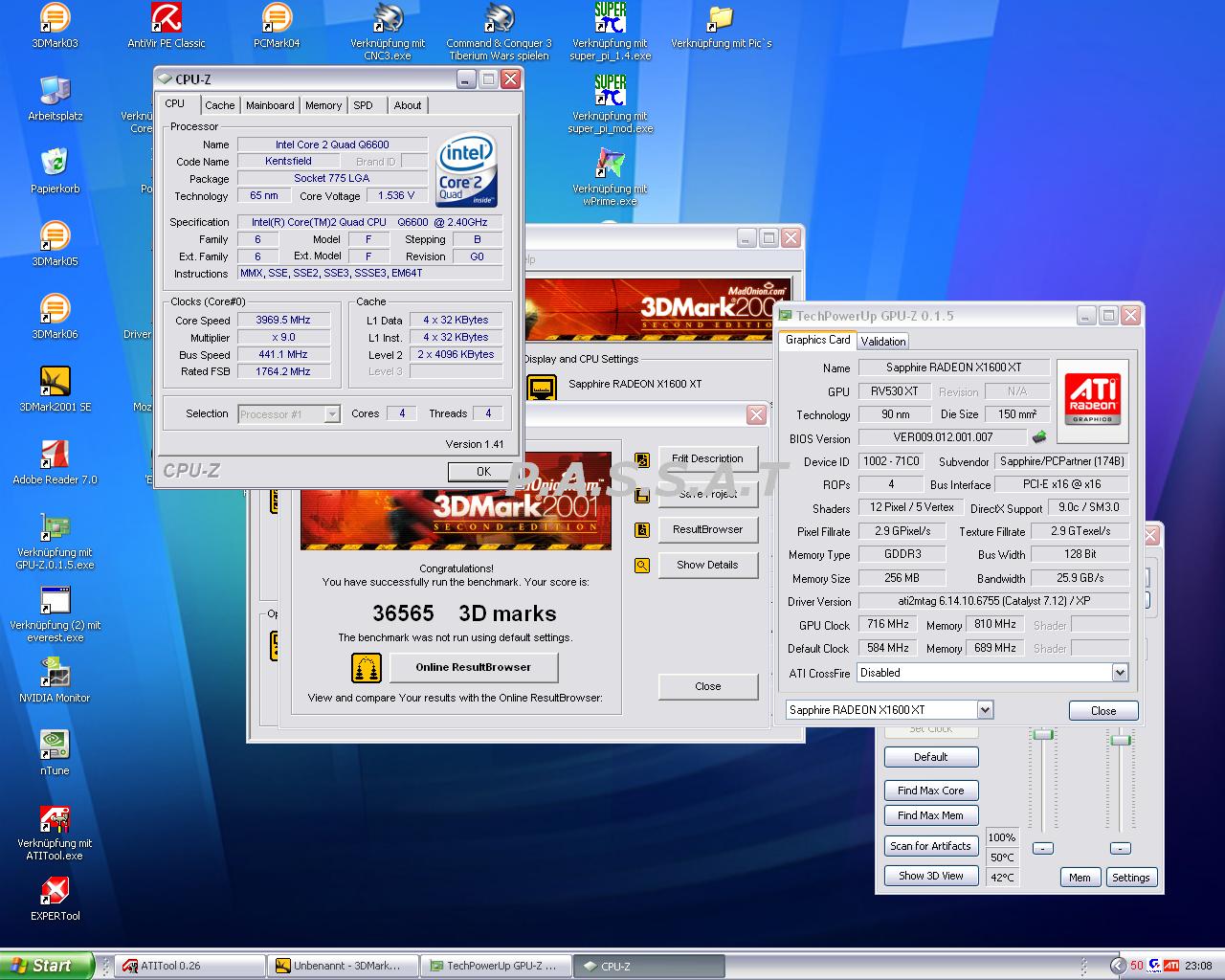
Task: Click the 3DMark score dialog X close button
Action: (756, 414)
